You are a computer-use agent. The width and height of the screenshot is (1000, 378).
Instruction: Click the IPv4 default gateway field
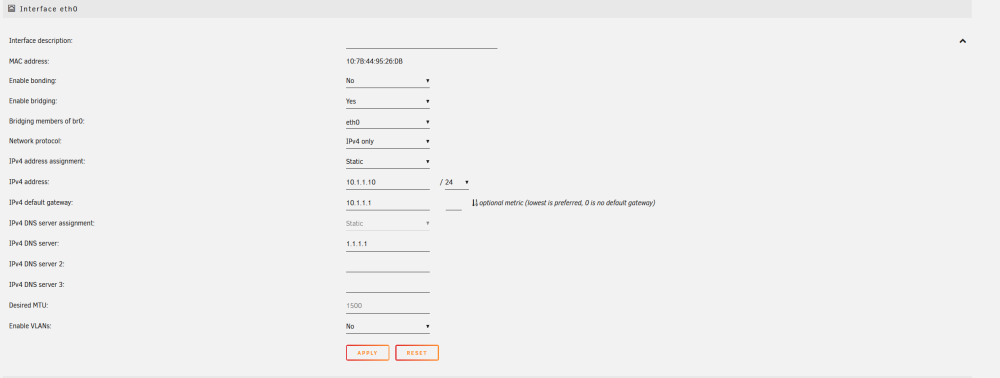[388, 203]
